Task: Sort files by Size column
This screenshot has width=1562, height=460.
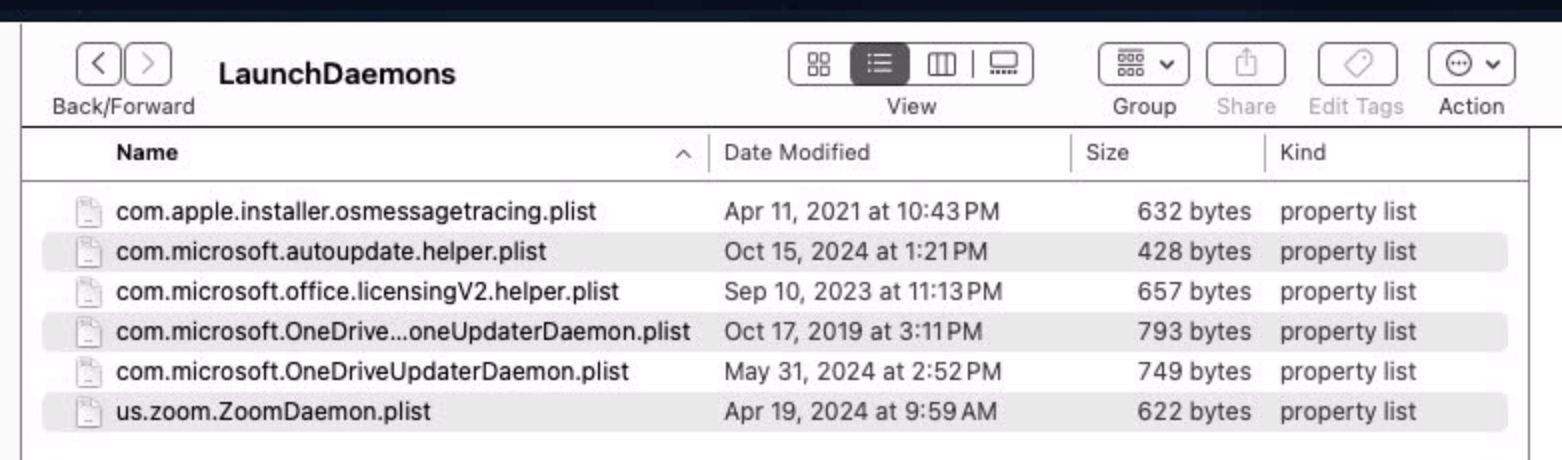Action: pyautogui.click(x=1107, y=153)
